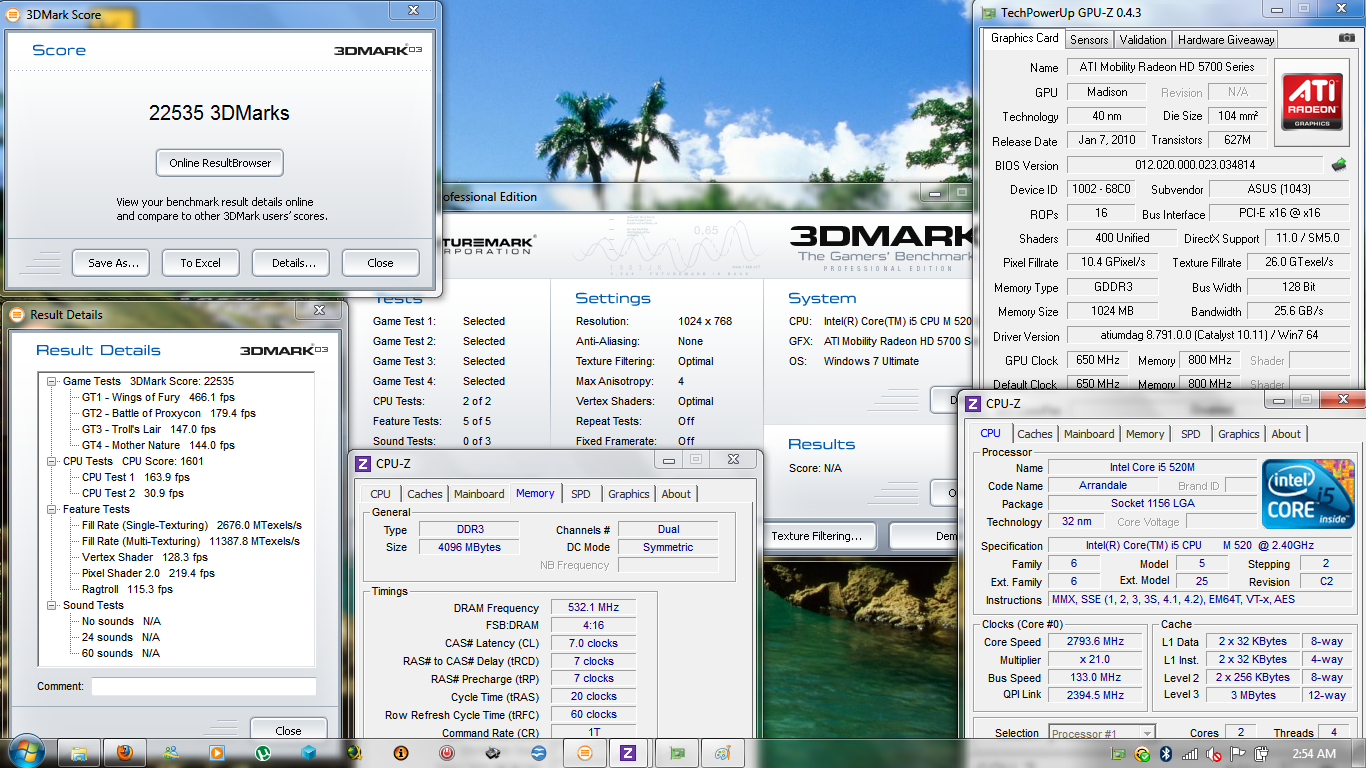The width and height of the screenshot is (1366, 768).
Task: Open the uTorrent taskbar icon
Action: (x=263, y=753)
